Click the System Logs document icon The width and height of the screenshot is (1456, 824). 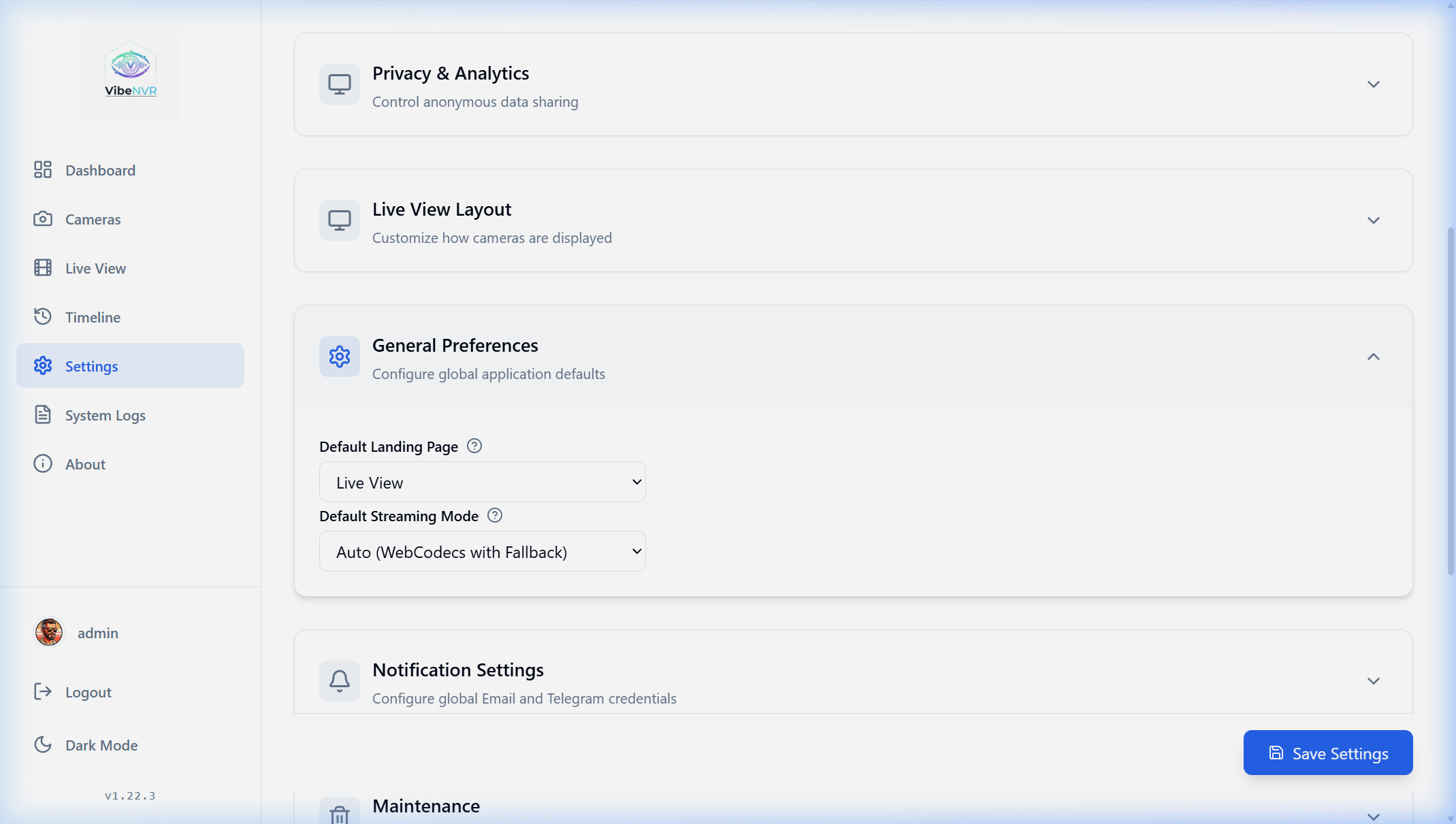[x=43, y=414]
